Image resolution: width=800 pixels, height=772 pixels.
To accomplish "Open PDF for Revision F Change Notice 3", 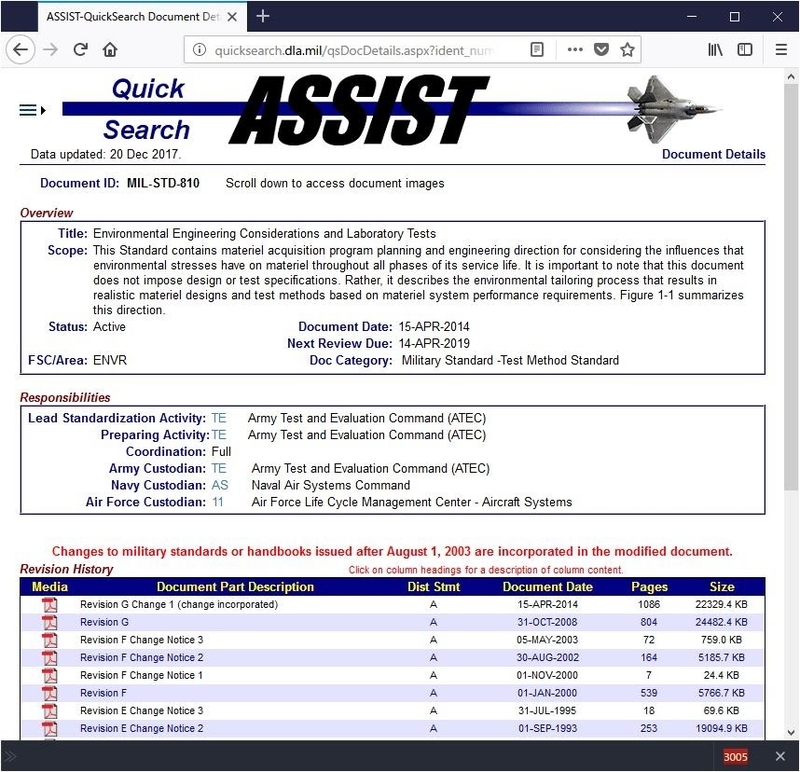I will 49,640.
